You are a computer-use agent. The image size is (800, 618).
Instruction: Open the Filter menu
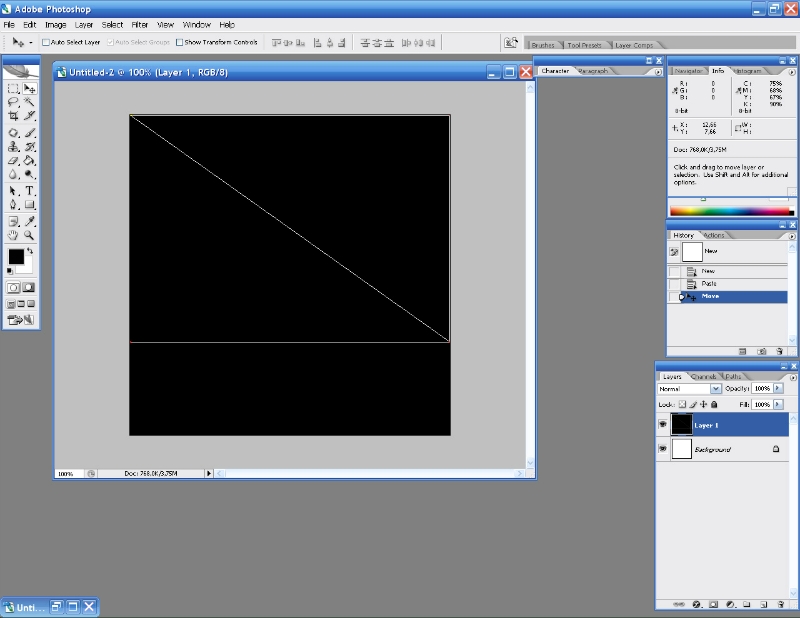[x=140, y=24]
